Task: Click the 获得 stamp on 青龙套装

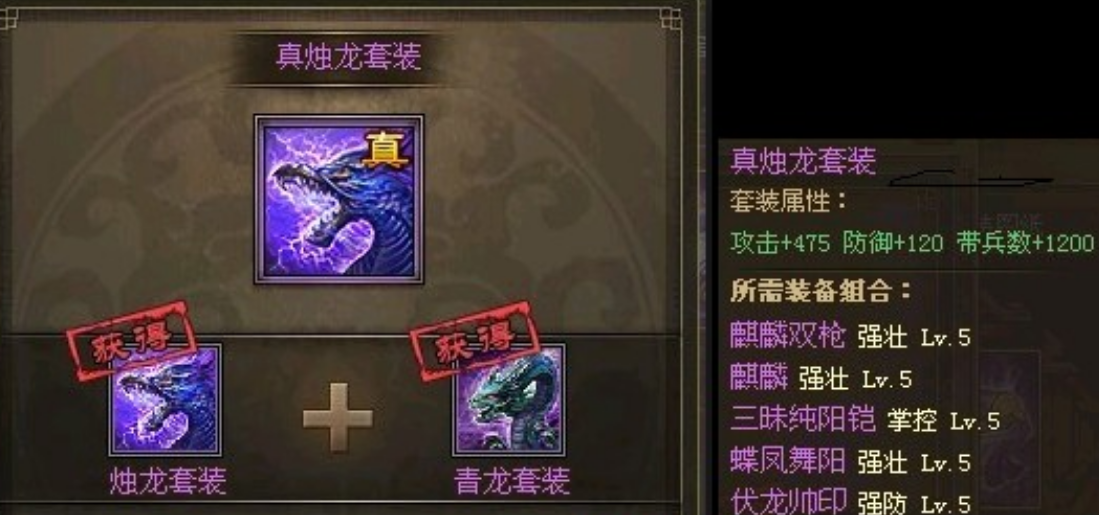Action: [475, 341]
